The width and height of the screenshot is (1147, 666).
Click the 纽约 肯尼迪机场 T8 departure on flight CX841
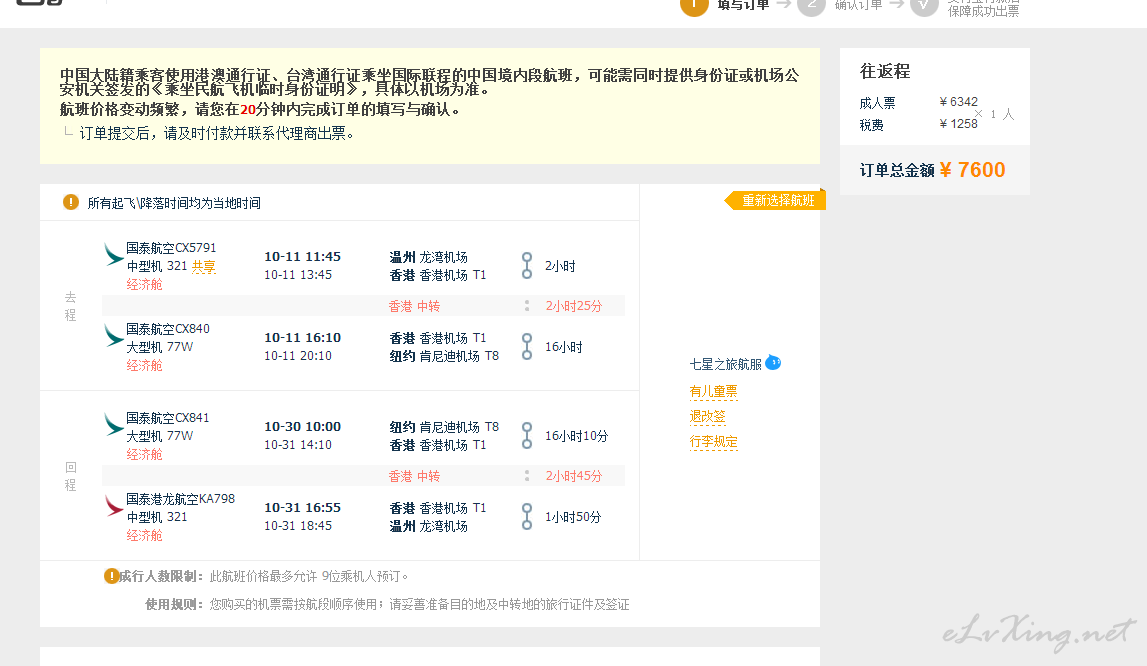[444, 427]
